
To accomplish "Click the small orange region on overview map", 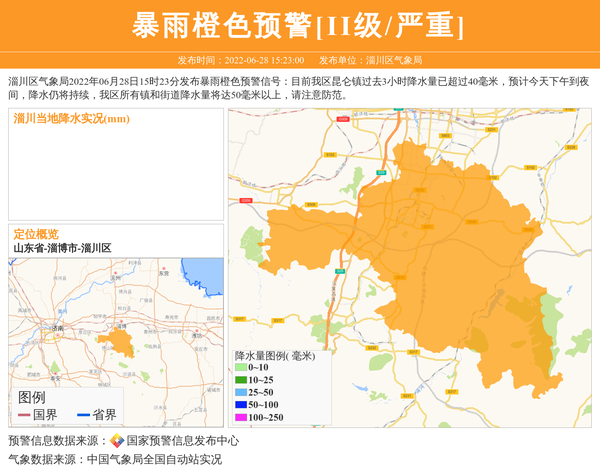I will (x=118, y=343).
